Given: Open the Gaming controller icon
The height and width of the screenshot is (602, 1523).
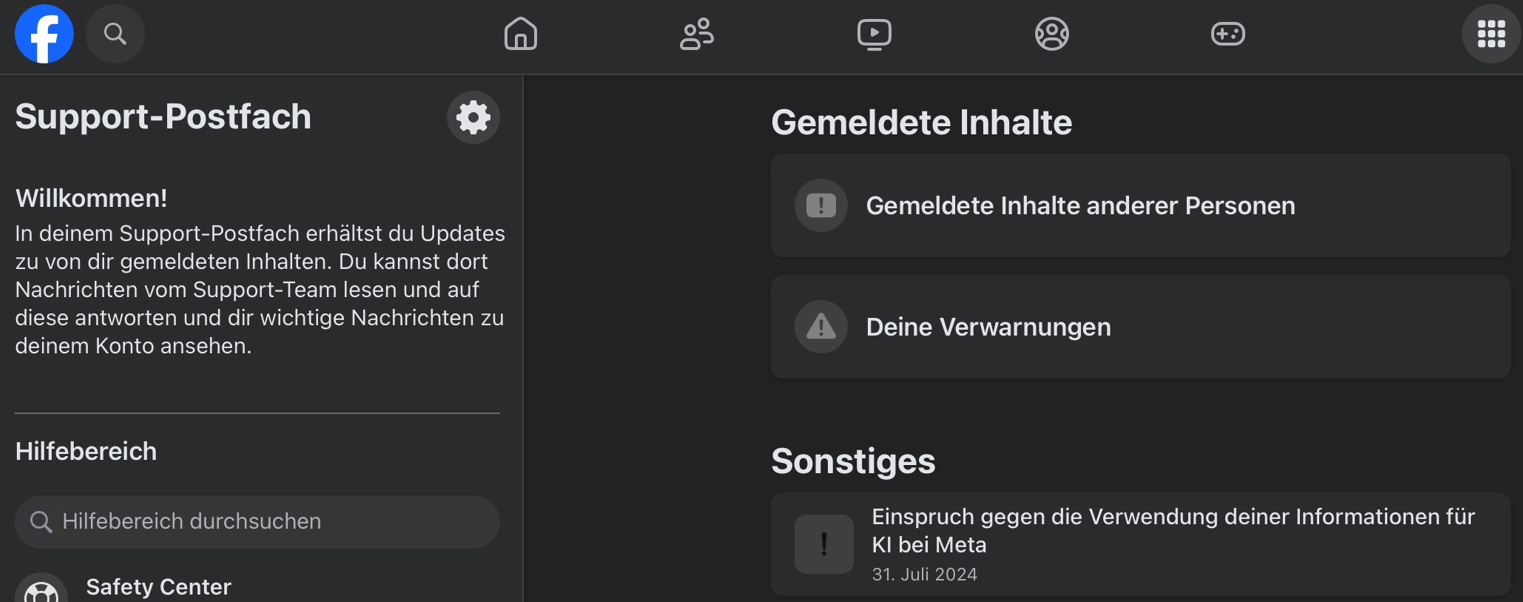Looking at the screenshot, I should point(1227,34).
